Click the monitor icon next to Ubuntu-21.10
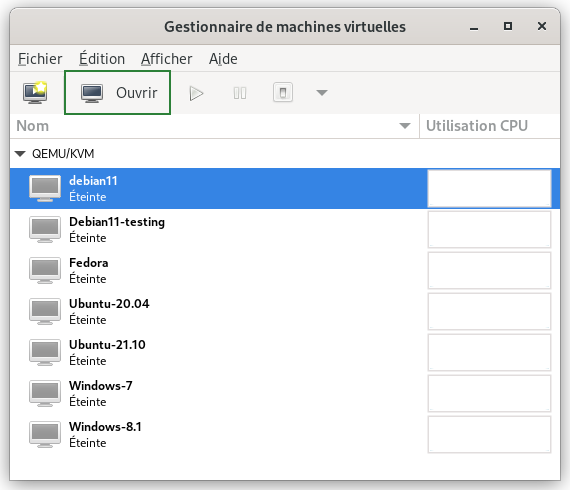The image size is (570, 490). coord(45,353)
